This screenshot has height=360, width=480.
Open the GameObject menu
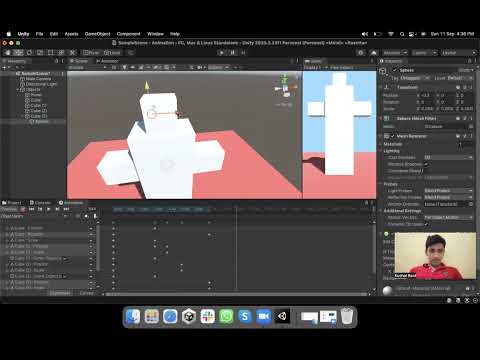(x=97, y=34)
